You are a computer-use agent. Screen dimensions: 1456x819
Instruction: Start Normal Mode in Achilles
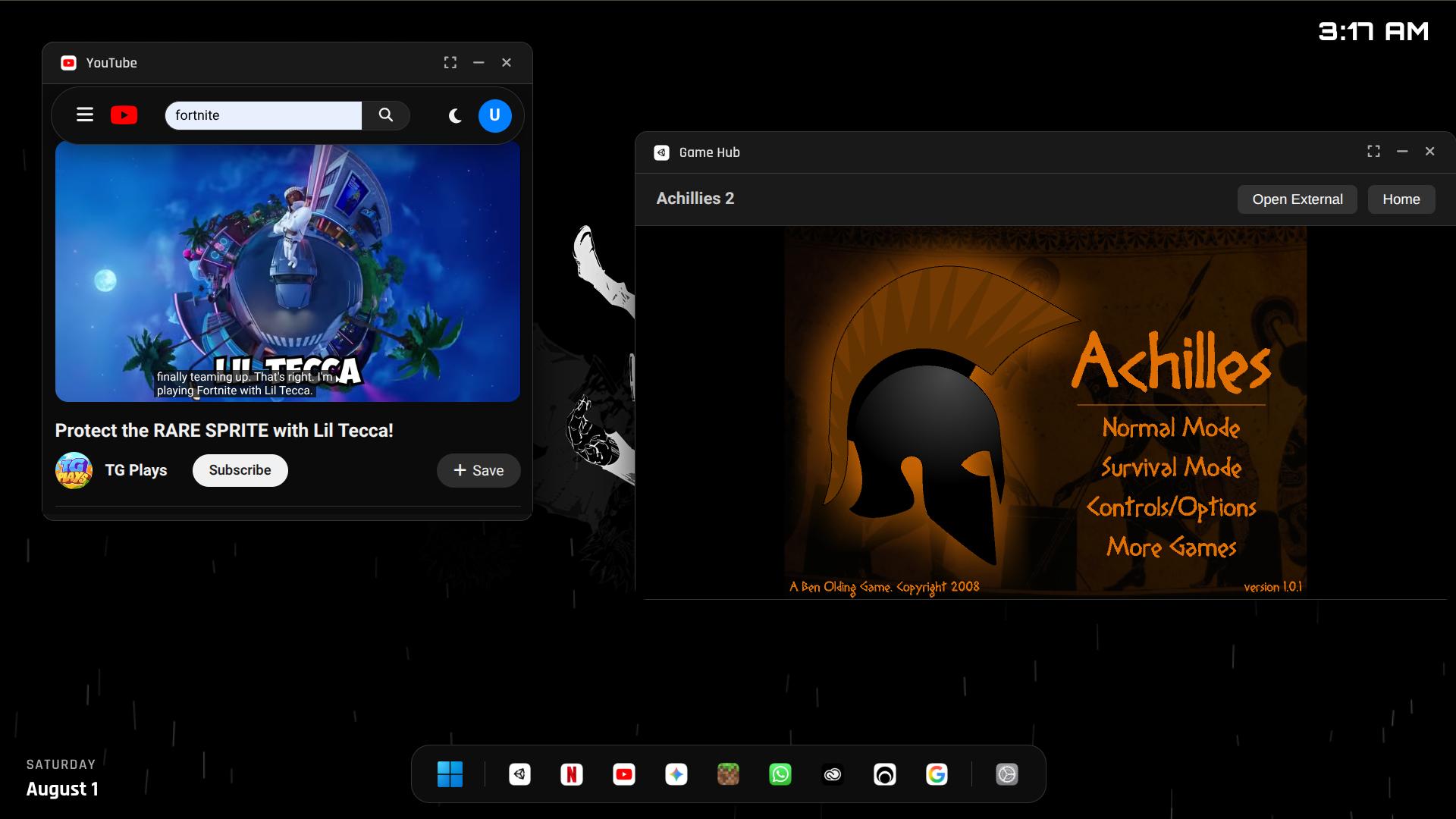click(x=1171, y=428)
